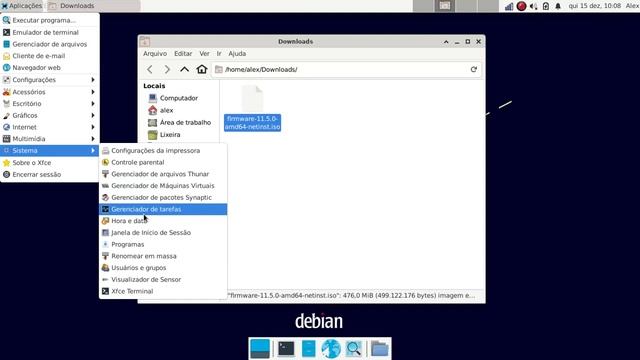Open Usuários e grupos
This screenshot has height=360, width=640.
coord(163,268)
